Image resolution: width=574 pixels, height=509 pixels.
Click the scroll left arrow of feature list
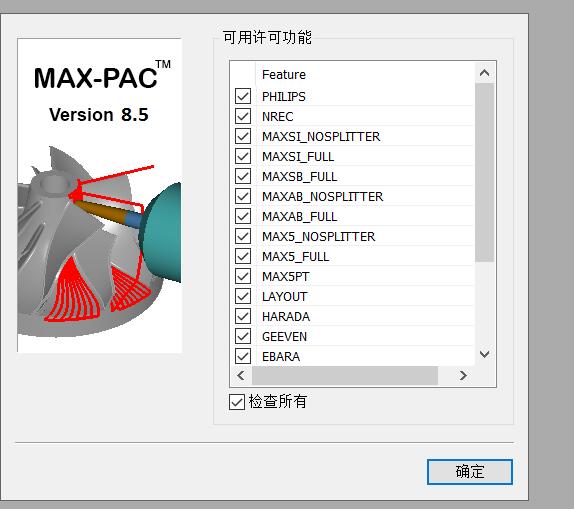click(x=241, y=375)
